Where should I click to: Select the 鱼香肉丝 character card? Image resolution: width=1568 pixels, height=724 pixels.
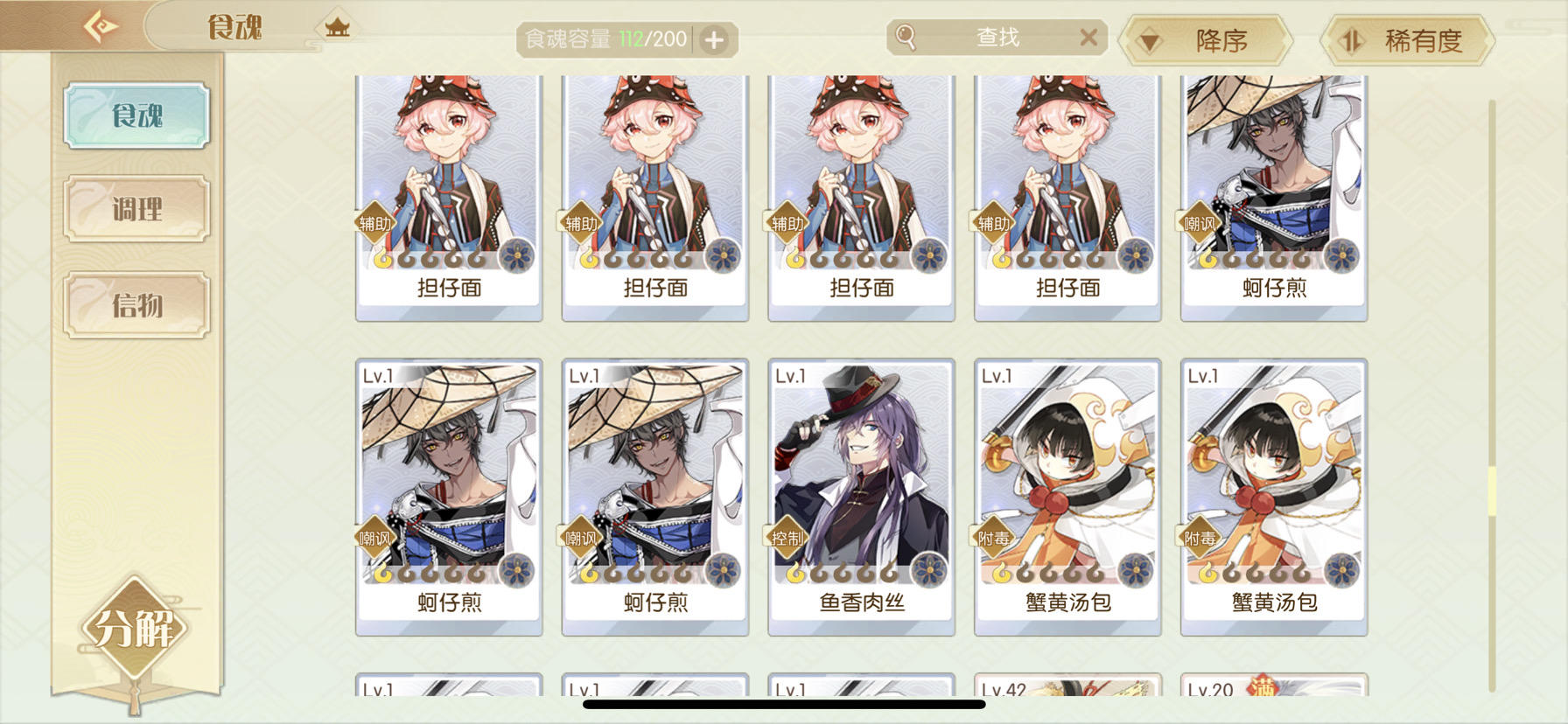click(861, 497)
